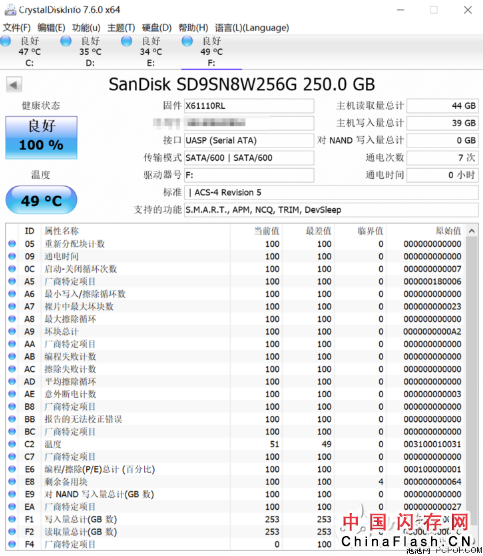Click the standard field ACS-4 Revision 5
Screen dimensions: 483x556
(331, 193)
